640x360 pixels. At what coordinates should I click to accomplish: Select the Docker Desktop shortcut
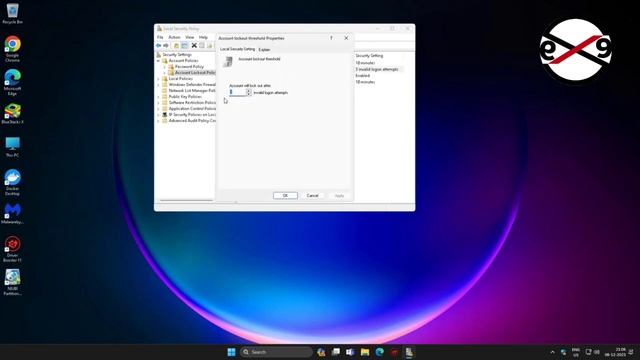[x=12, y=182]
